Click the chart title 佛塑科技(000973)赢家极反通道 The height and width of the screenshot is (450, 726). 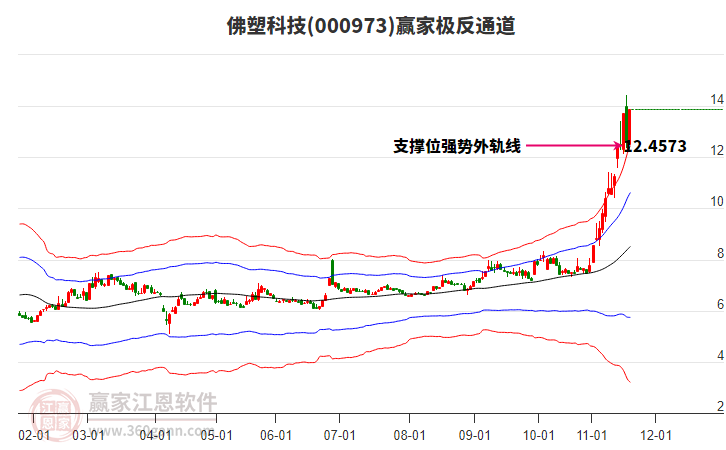click(371, 26)
